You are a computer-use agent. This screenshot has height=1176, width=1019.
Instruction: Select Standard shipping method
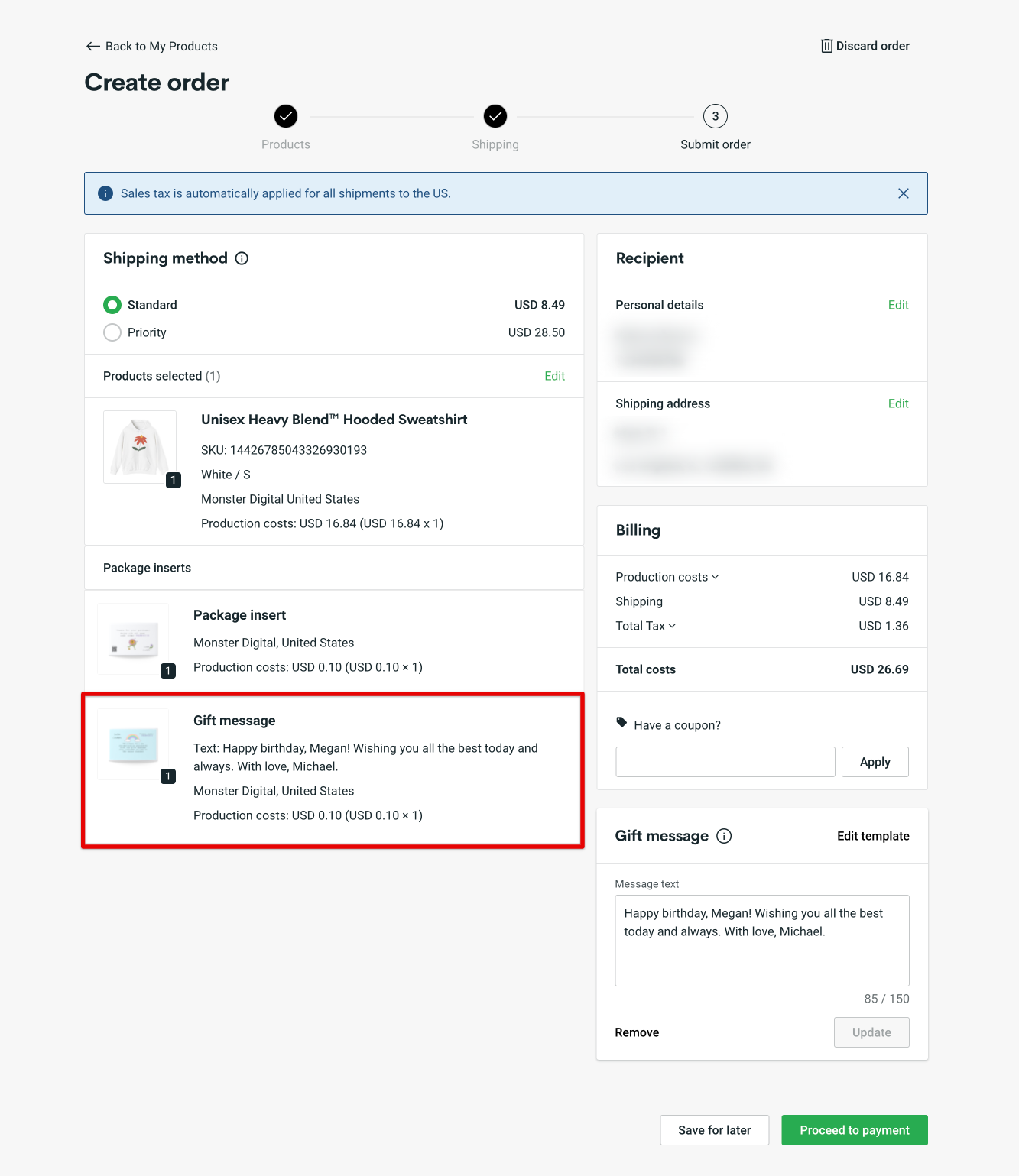click(112, 305)
